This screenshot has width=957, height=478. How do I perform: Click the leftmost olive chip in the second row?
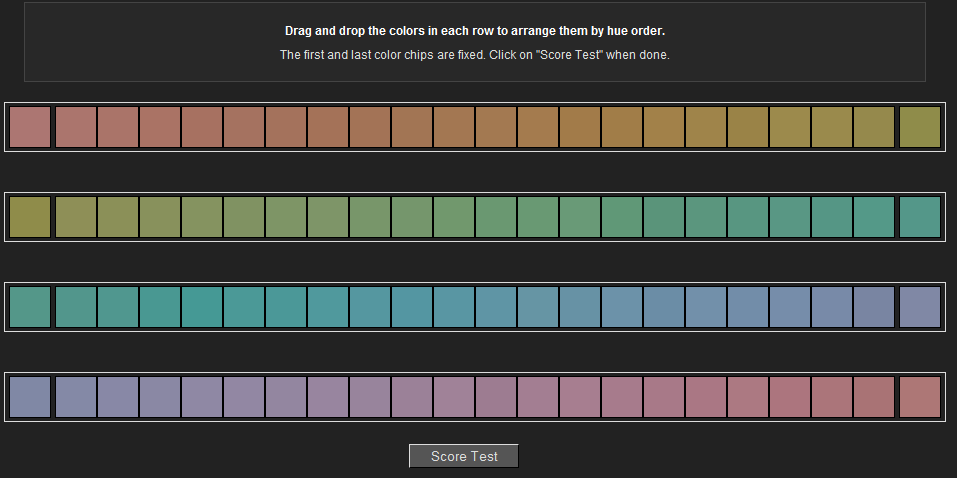click(30, 217)
